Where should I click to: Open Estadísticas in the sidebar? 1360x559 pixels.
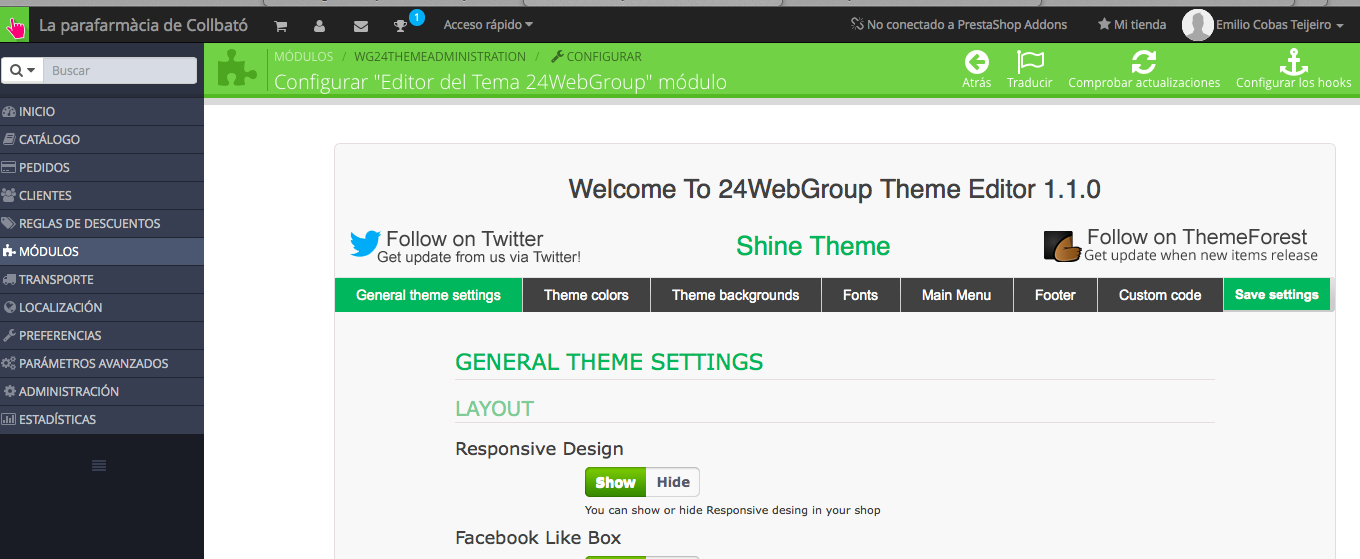(102, 420)
